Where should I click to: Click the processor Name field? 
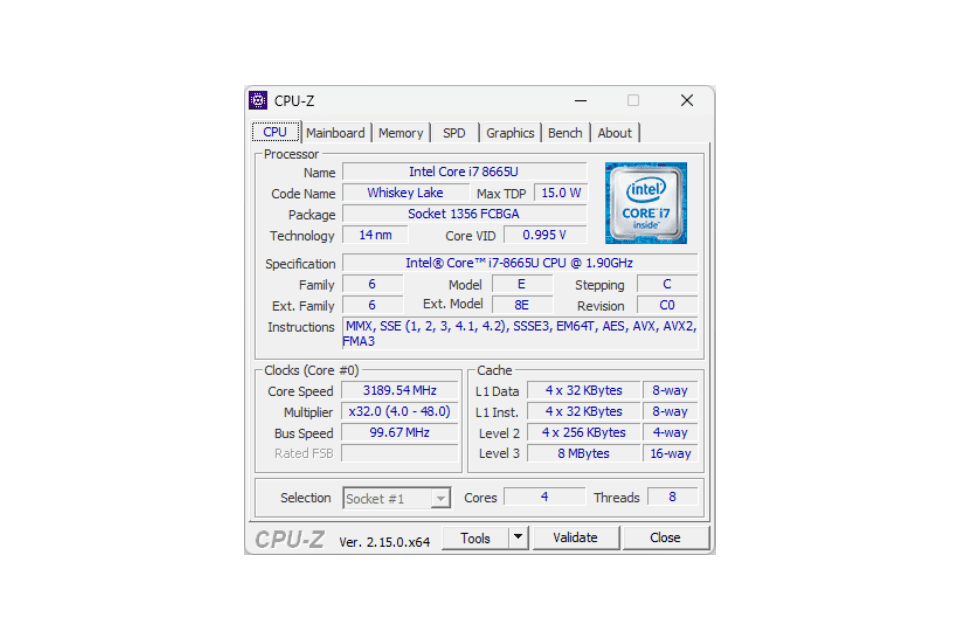coord(464,172)
